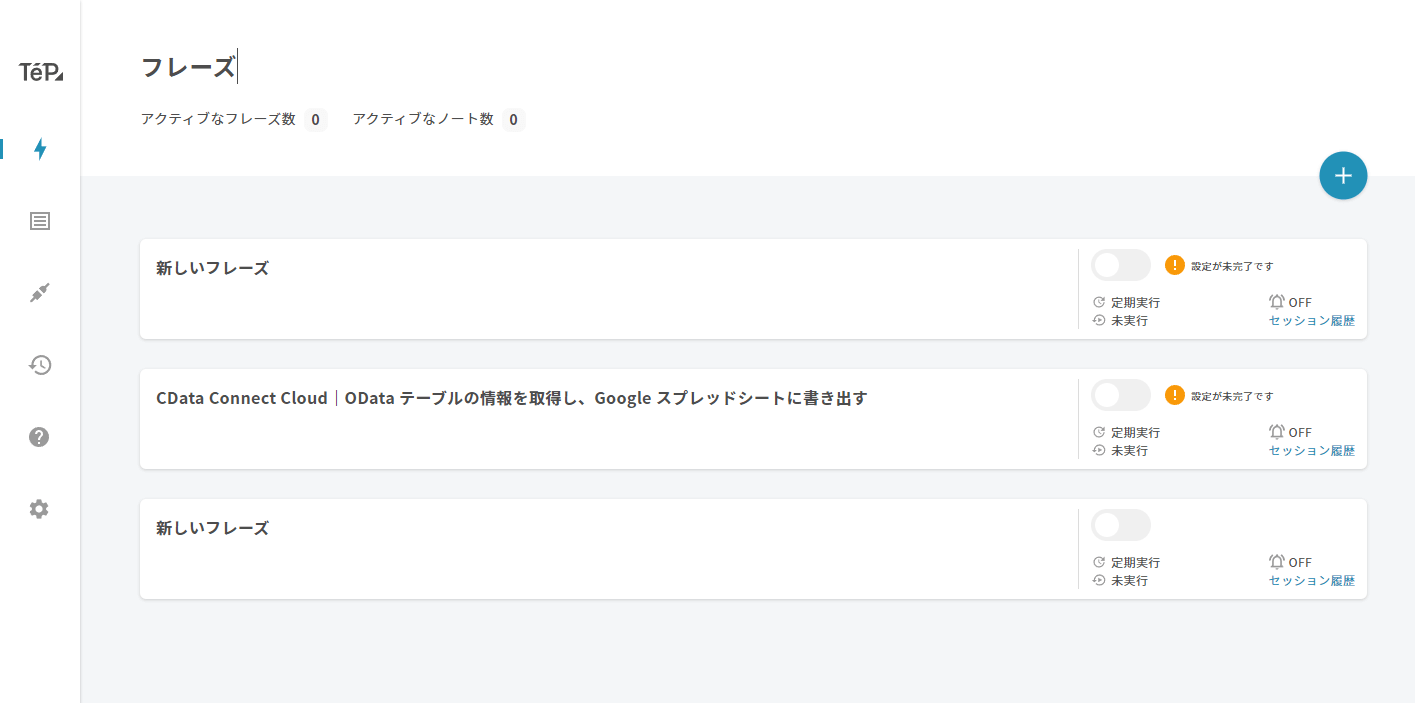Click the TéPs logo in the sidebar

[x=40, y=72]
